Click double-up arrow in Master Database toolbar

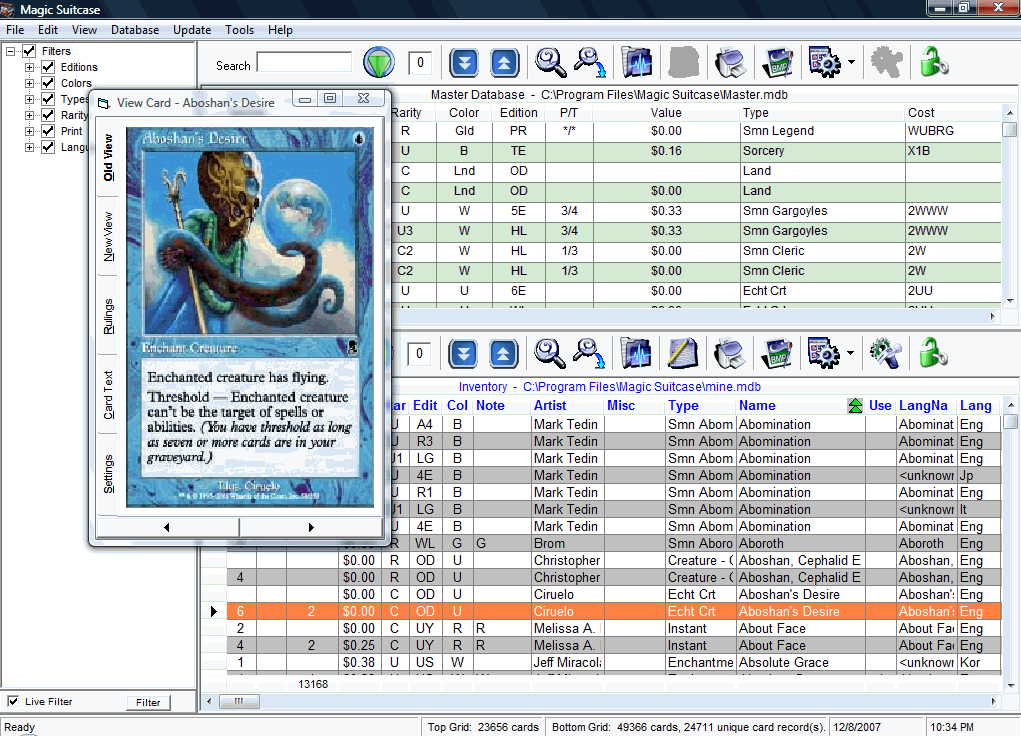[504, 63]
